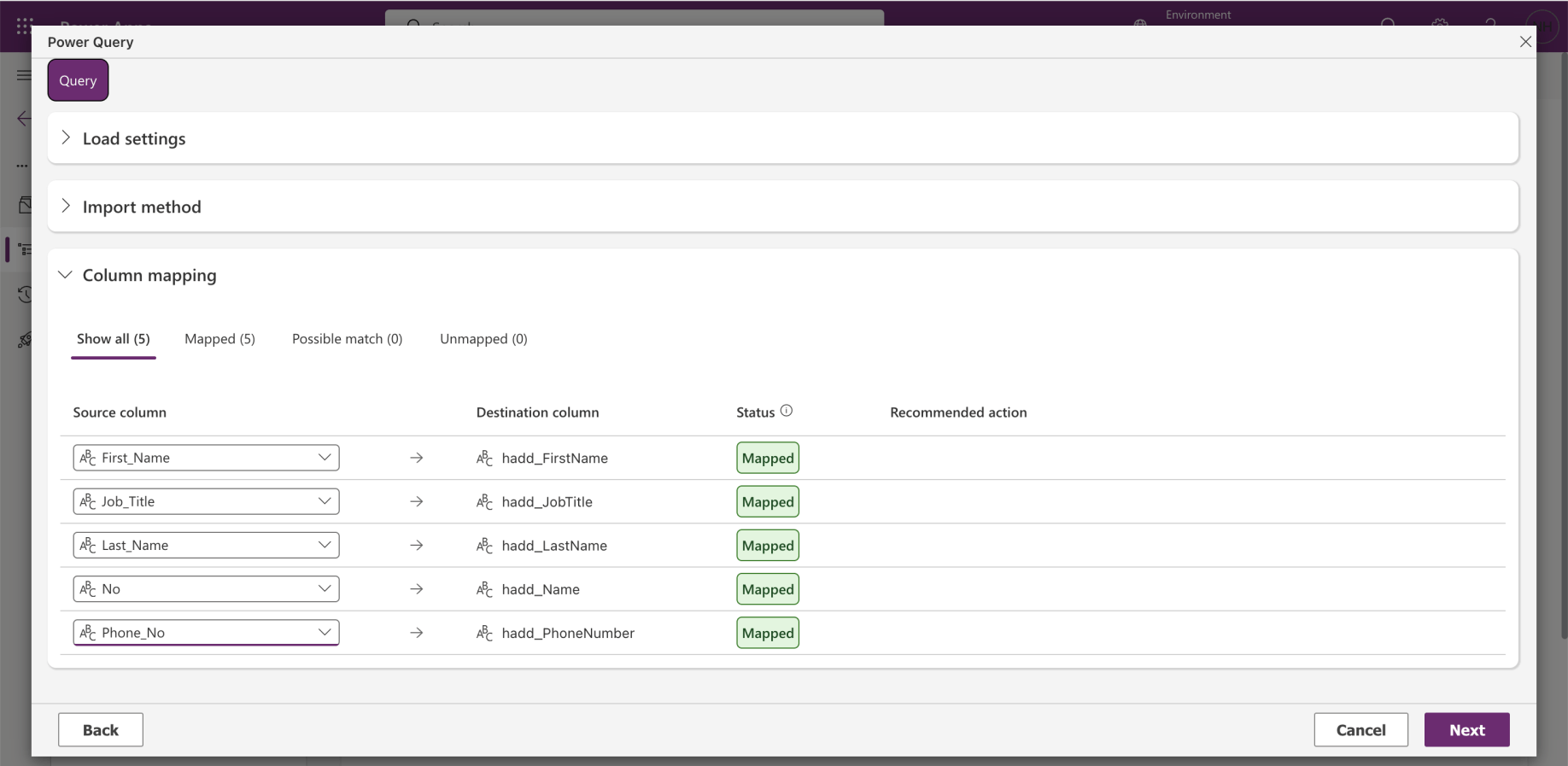Switch to the Mapped (5) tab
The image size is (1568, 766).
tap(219, 339)
